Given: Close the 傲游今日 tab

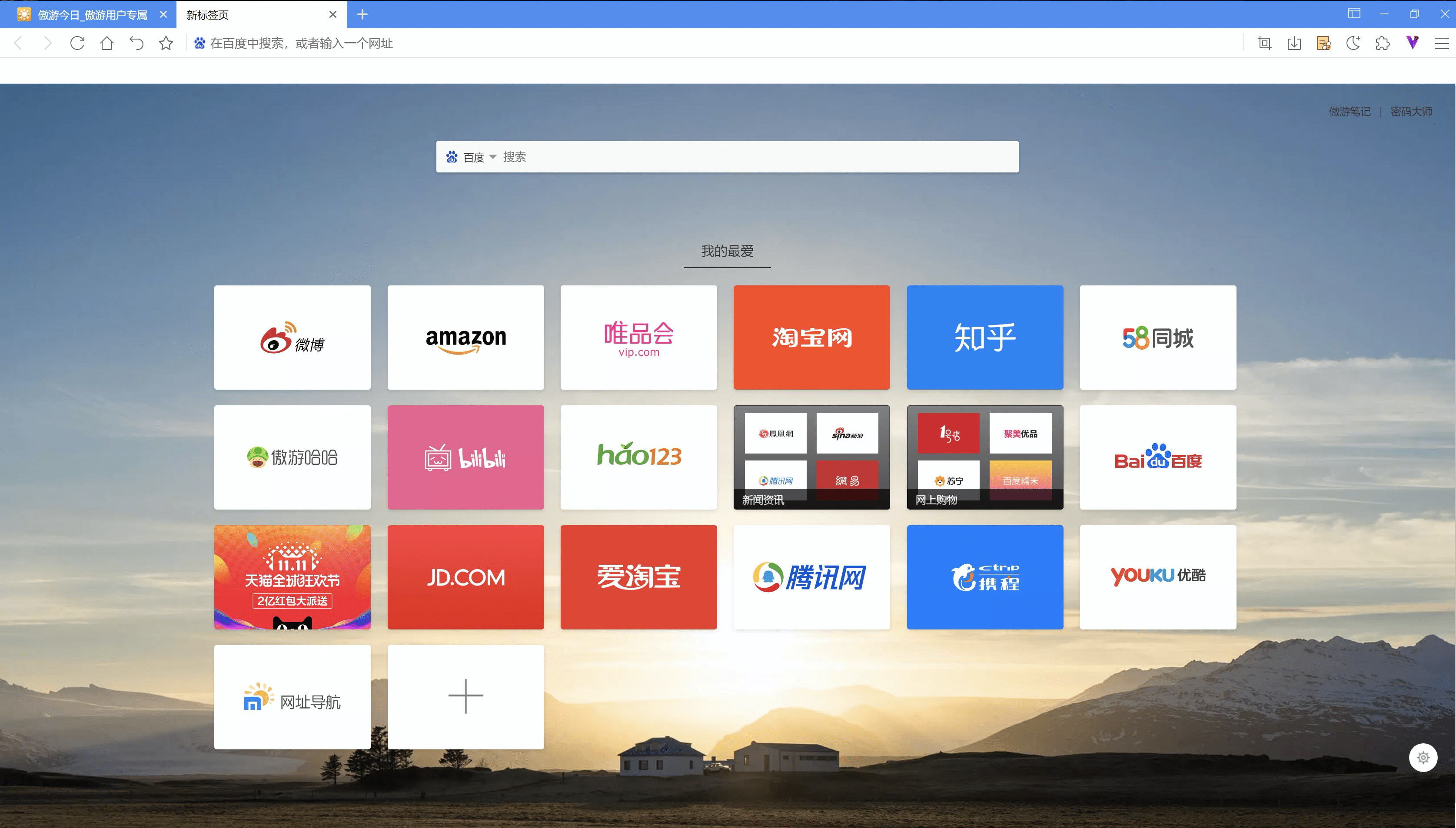Looking at the screenshot, I should 163,15.
